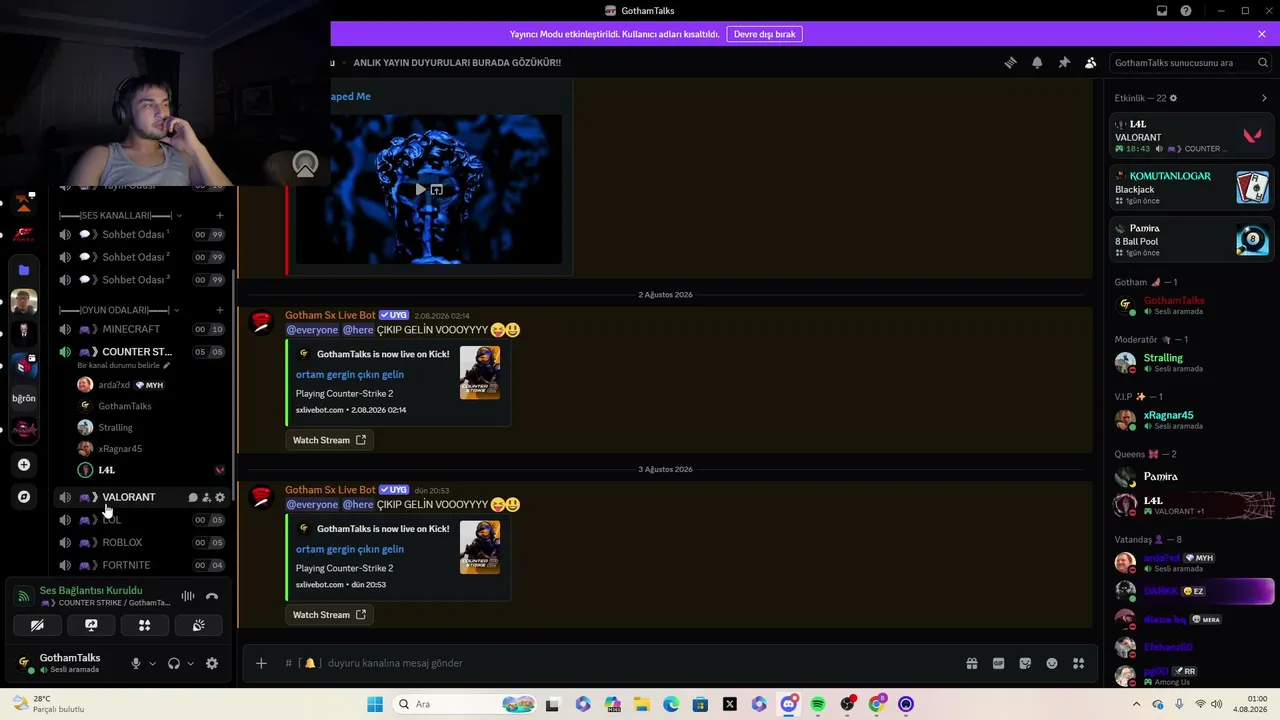This screenshot has width=1280, height=720.
Task: Deafen headphones toggle
Action: 174,663
